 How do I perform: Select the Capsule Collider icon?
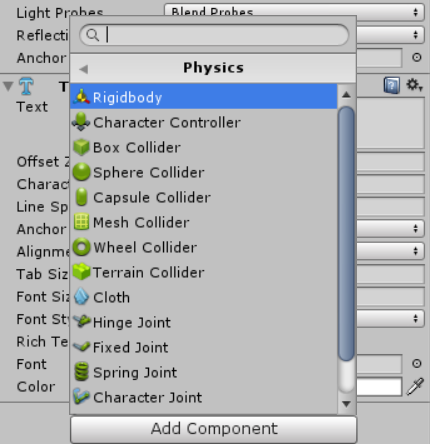[81, 197]
